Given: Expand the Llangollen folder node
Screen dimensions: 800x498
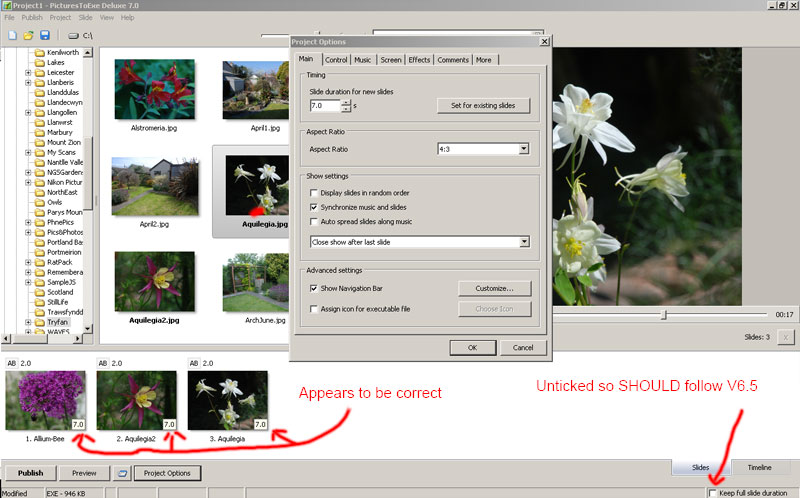Looking at the screenshot, I should point(29,112).
